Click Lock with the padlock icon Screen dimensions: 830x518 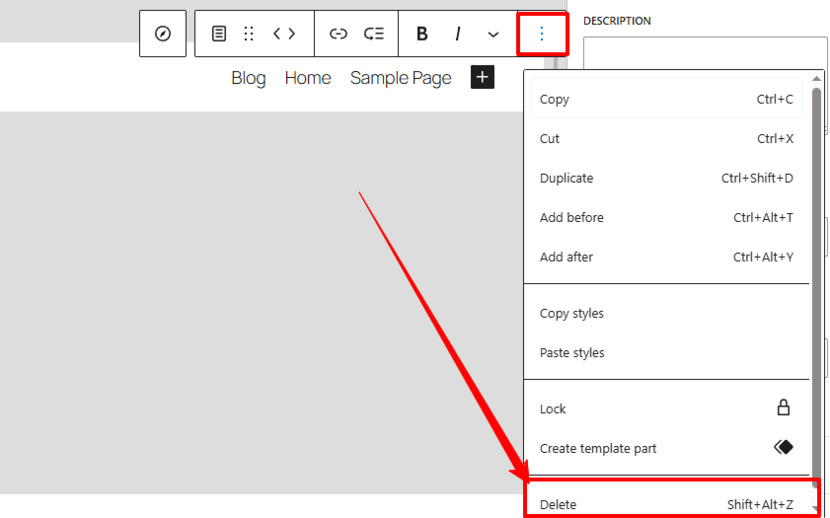666,409
